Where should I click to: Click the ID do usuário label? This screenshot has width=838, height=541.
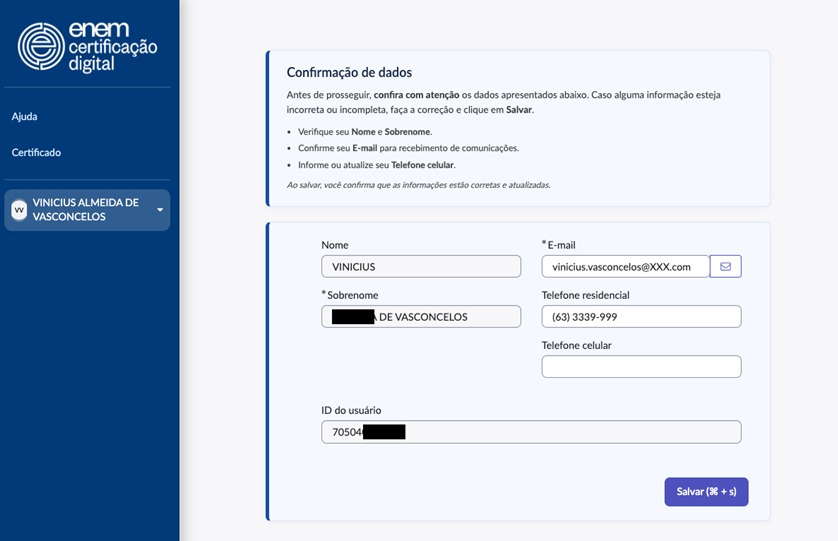click(351, 410)
